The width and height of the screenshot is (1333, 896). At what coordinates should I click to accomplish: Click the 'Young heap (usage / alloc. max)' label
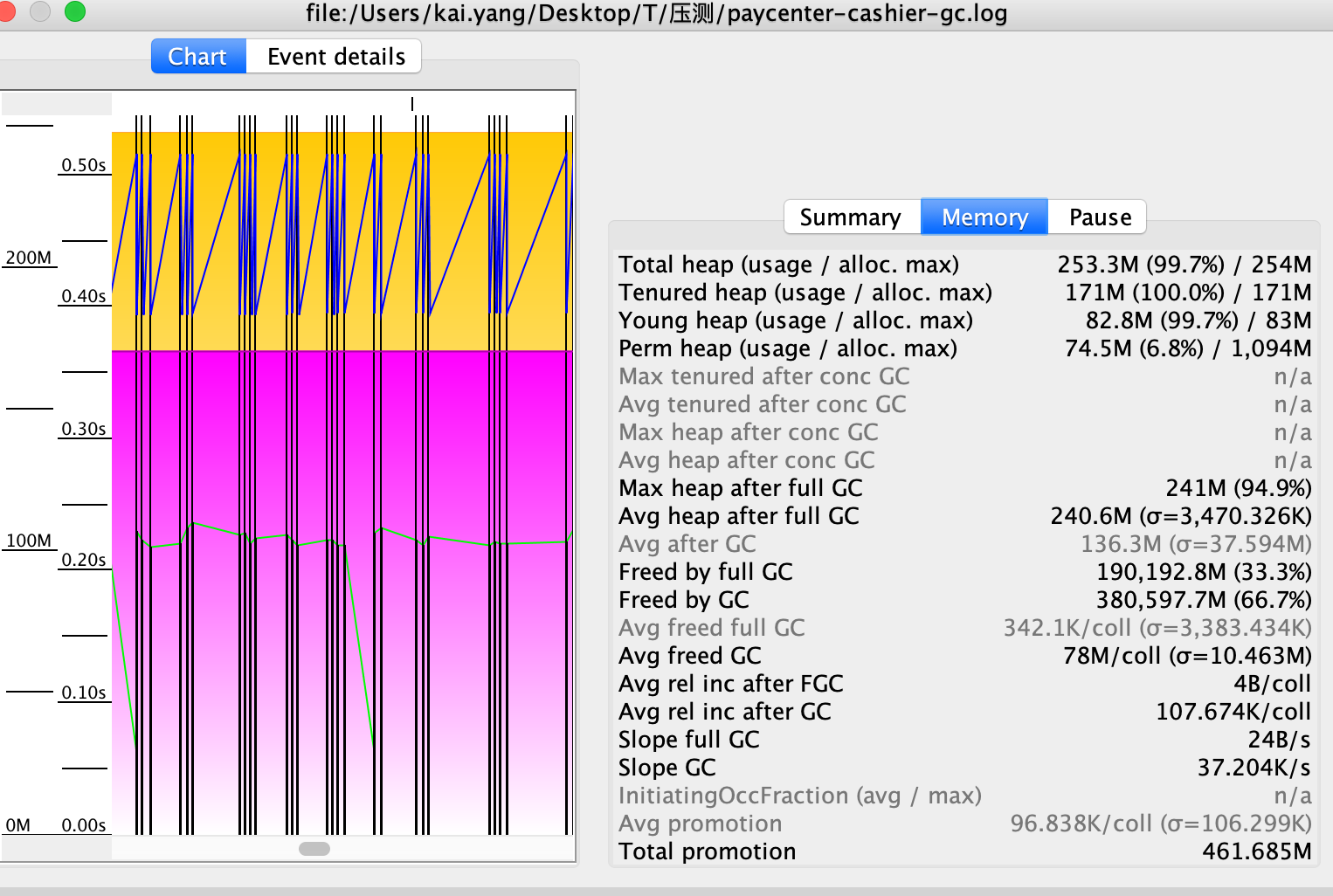[x=796, y=320]
